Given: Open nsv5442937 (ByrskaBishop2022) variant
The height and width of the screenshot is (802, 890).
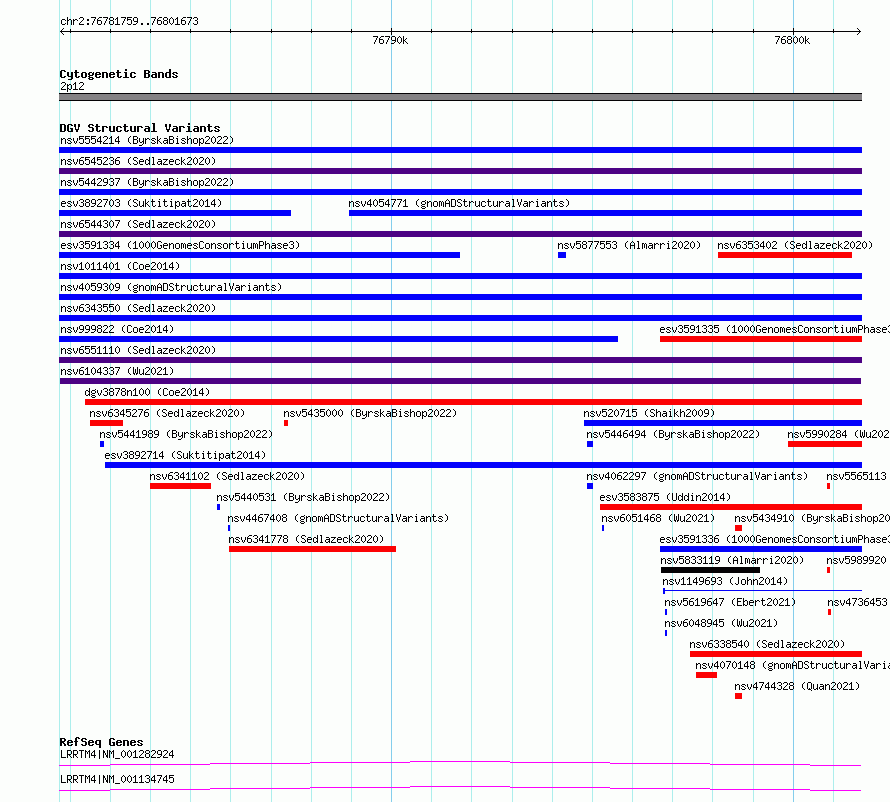Looking at the screenshot, I should (x=147, y=182).
